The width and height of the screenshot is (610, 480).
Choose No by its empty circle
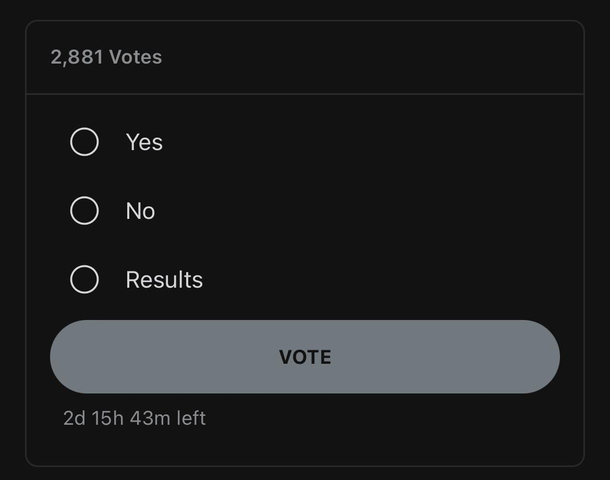(x=84, y=210)
